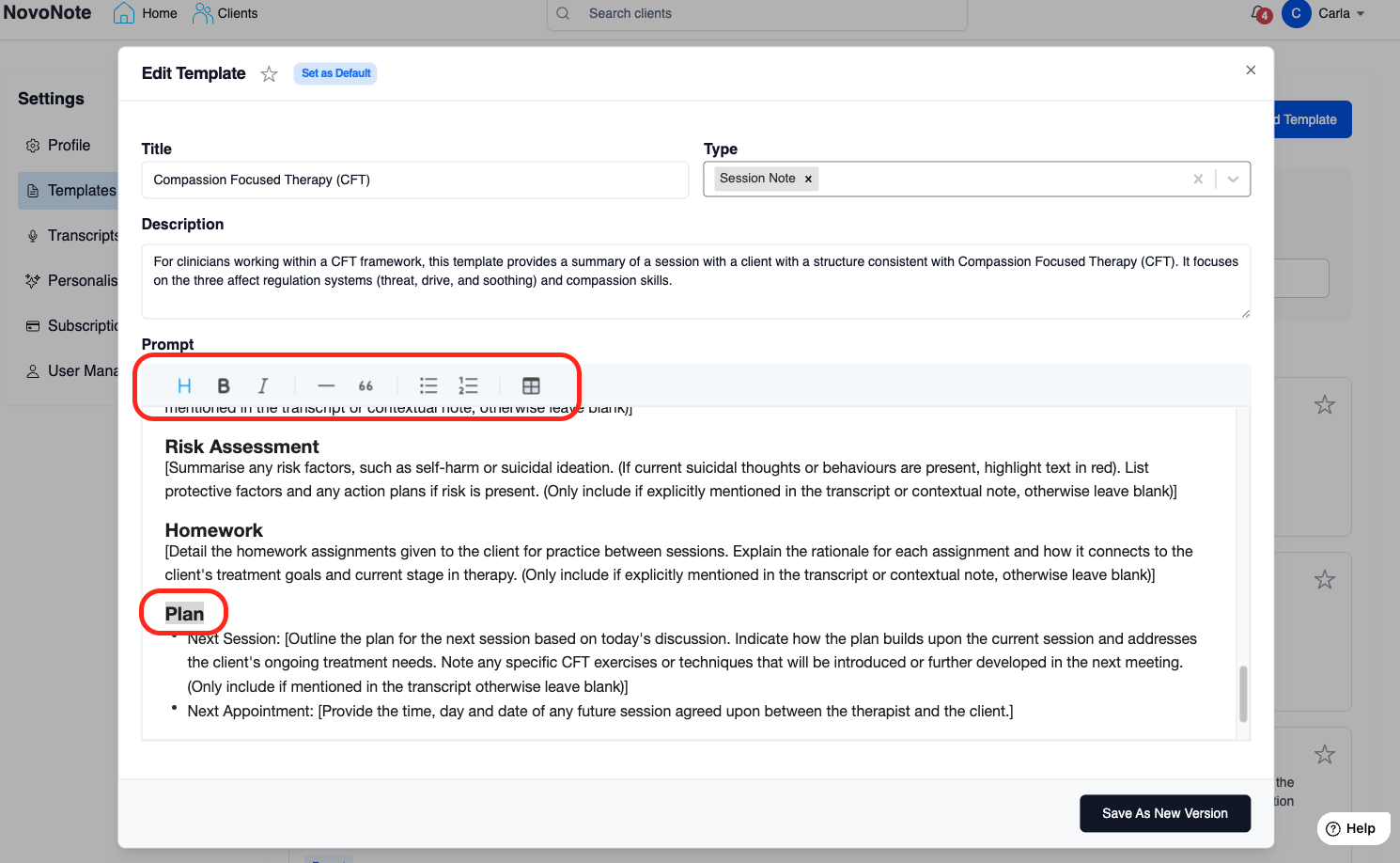Click the Add Template button behind dialog

click(x=1312, y=119)
